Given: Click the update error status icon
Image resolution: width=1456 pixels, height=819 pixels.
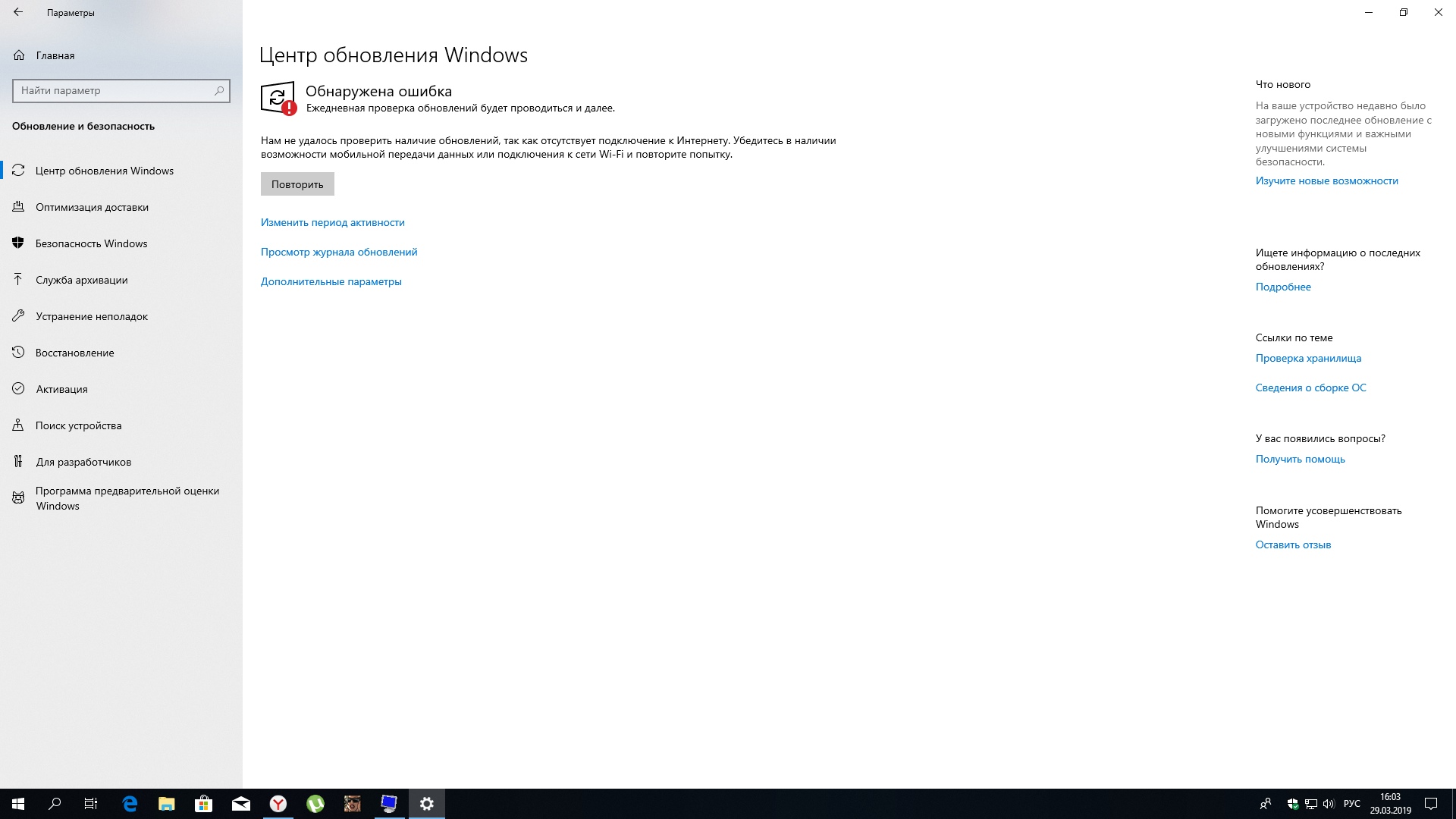Looking at the screenshot, I should coord(278,99).
